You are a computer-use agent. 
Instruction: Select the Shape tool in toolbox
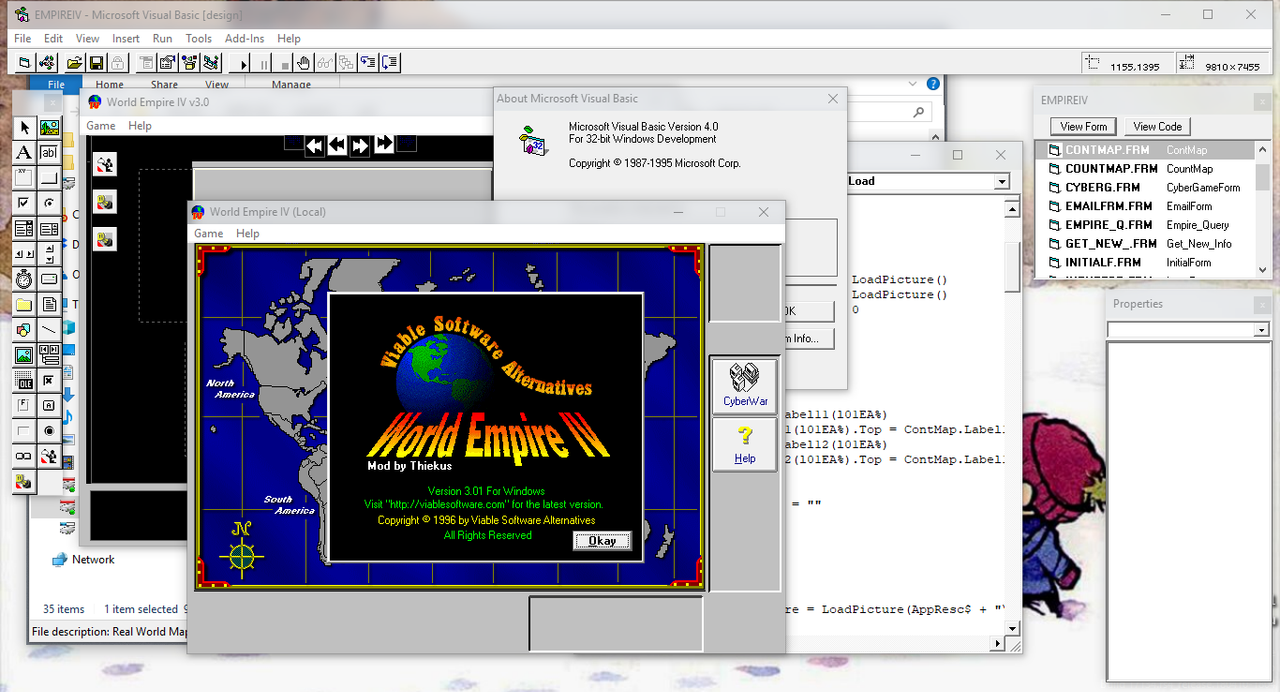[24, 330]
